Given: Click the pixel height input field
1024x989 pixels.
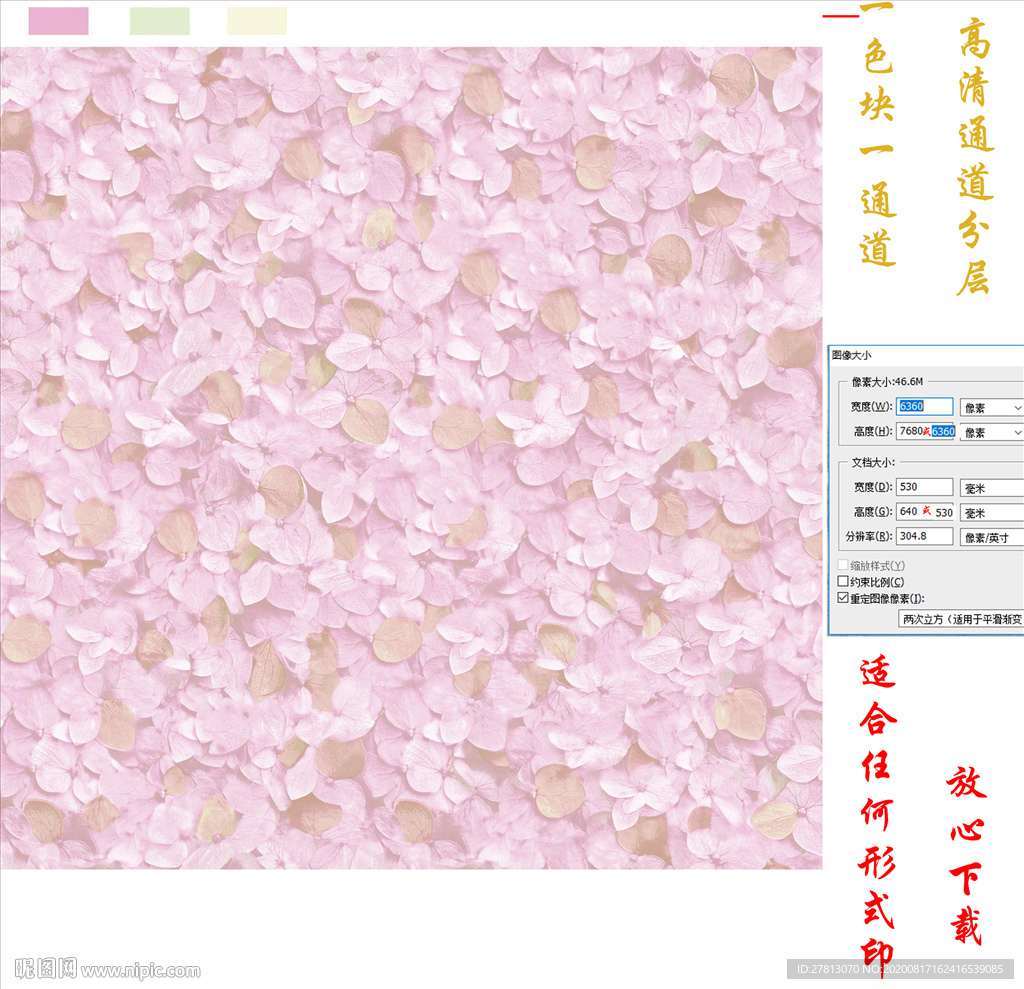Looking at the screenshot, I should [x=924, y=431].
